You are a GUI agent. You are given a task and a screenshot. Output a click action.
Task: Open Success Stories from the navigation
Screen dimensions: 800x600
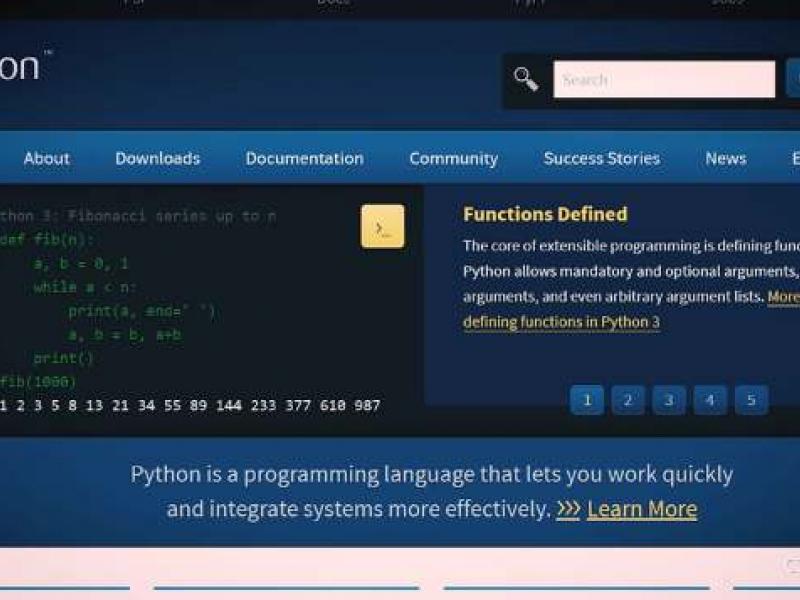tap(601, 158)
